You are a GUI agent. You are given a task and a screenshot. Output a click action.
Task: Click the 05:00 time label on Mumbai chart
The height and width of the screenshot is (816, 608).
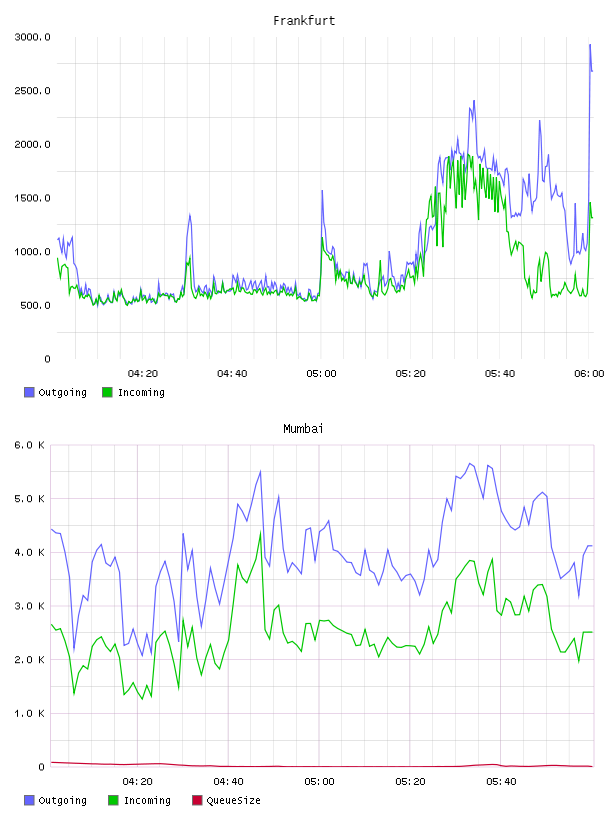[319, 782]
